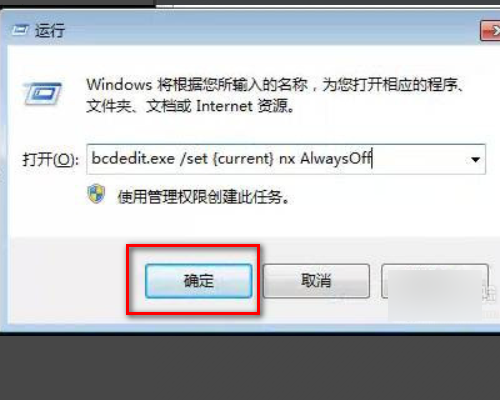Click the UAC shield icon

(x=96, y=194)
